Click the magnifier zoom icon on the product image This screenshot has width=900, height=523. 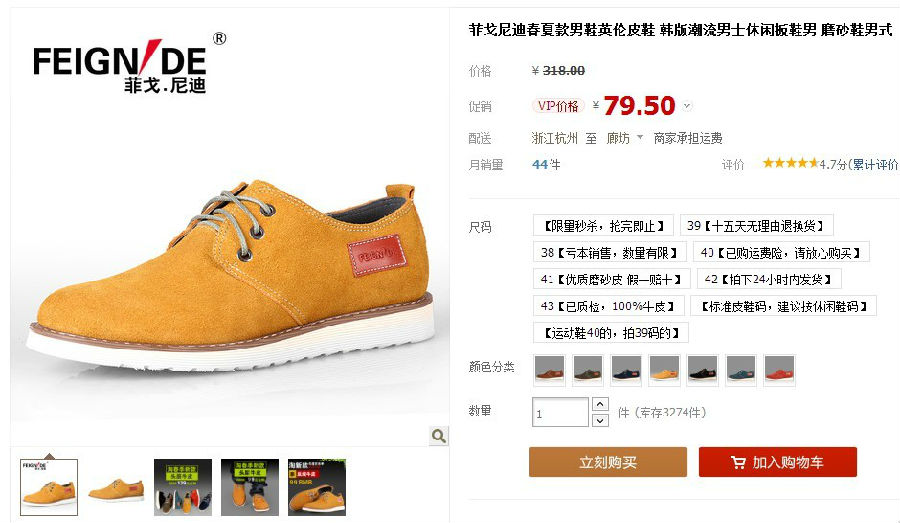(439, 436)
